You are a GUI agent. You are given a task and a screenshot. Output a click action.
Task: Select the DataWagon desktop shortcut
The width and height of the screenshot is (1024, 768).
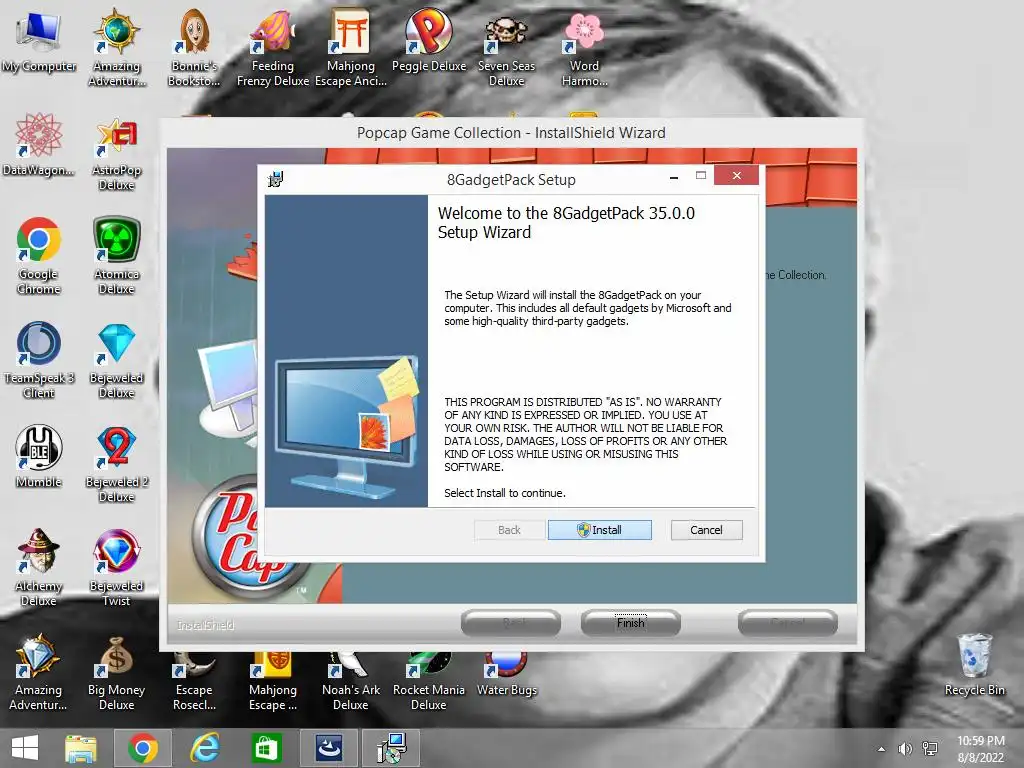pyautogui.click(x=39, y=145)
